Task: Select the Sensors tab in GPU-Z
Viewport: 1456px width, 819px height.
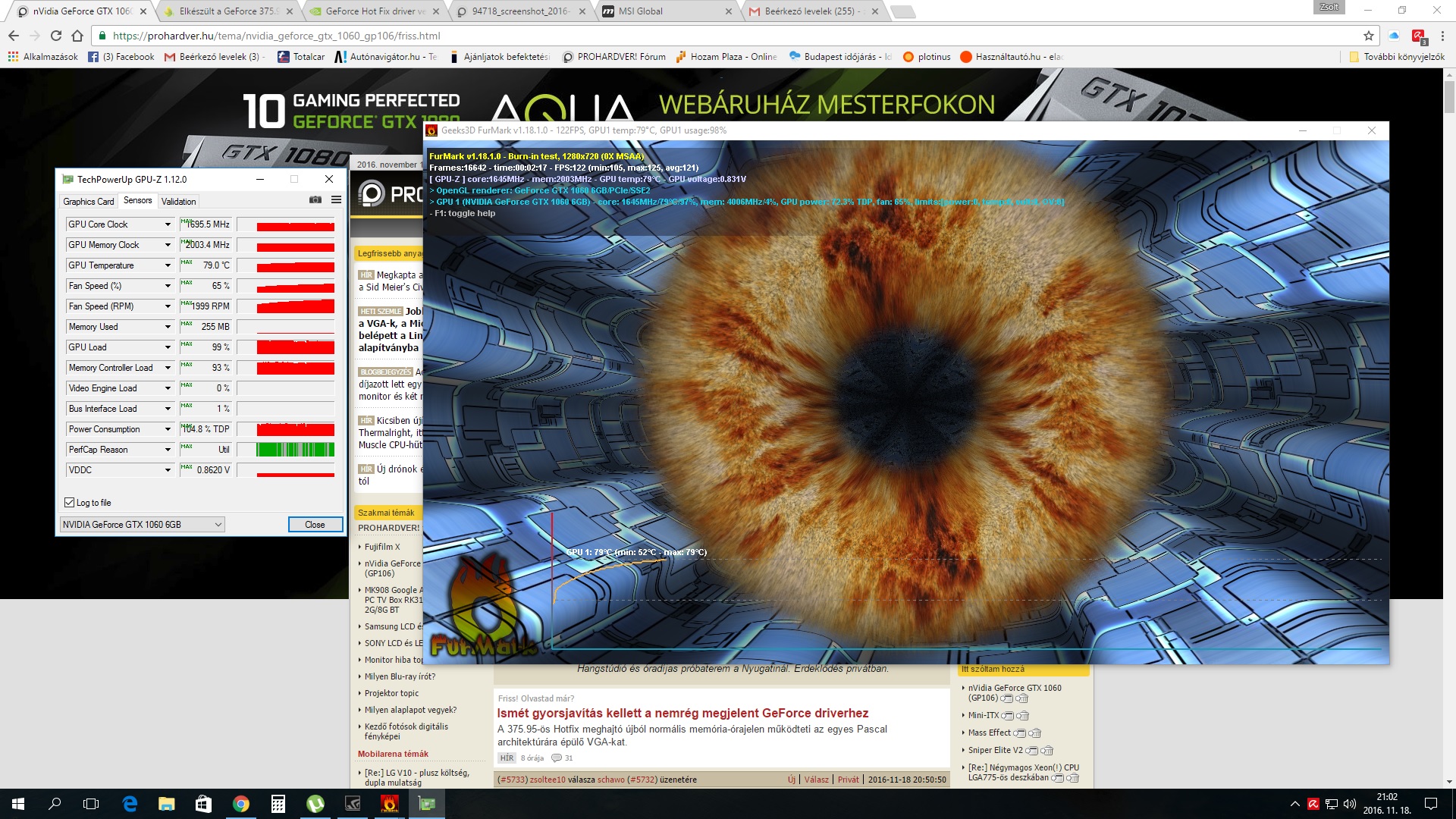Action: pos(138,200)
